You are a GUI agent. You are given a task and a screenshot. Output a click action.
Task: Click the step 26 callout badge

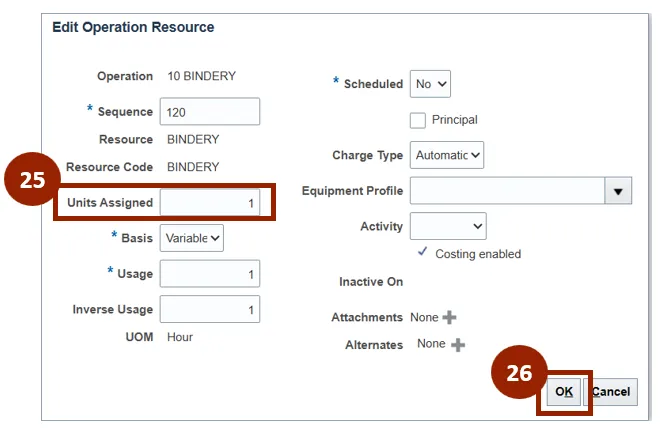519,373
